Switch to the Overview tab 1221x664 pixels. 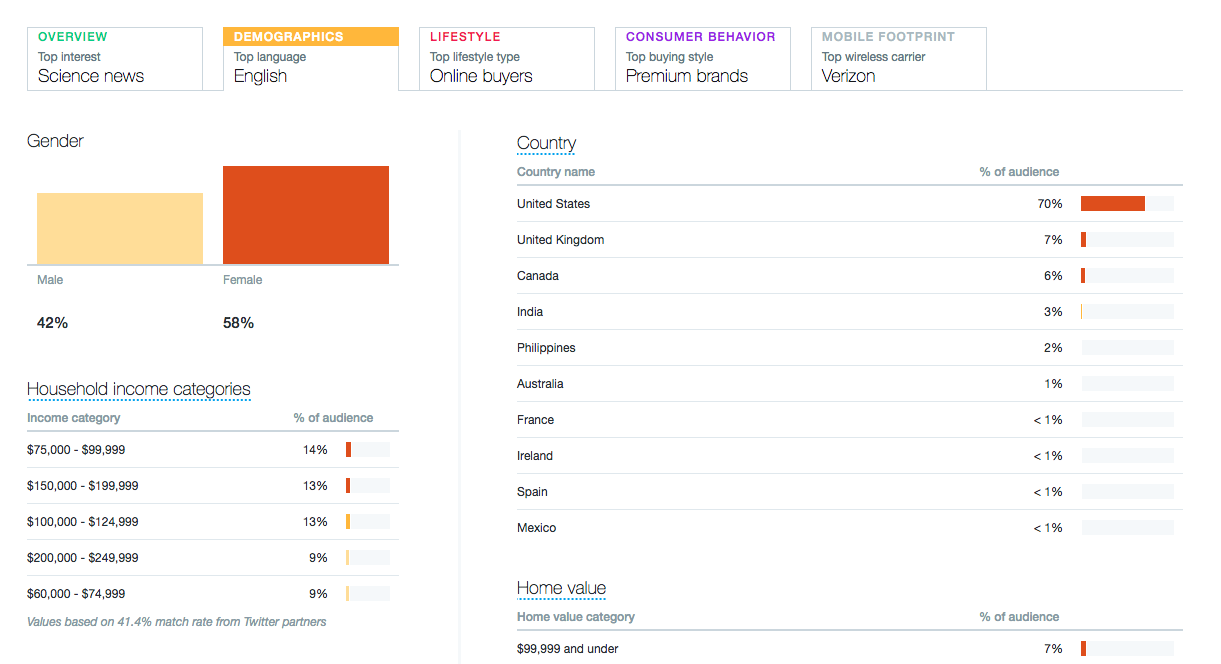point(115,59)
